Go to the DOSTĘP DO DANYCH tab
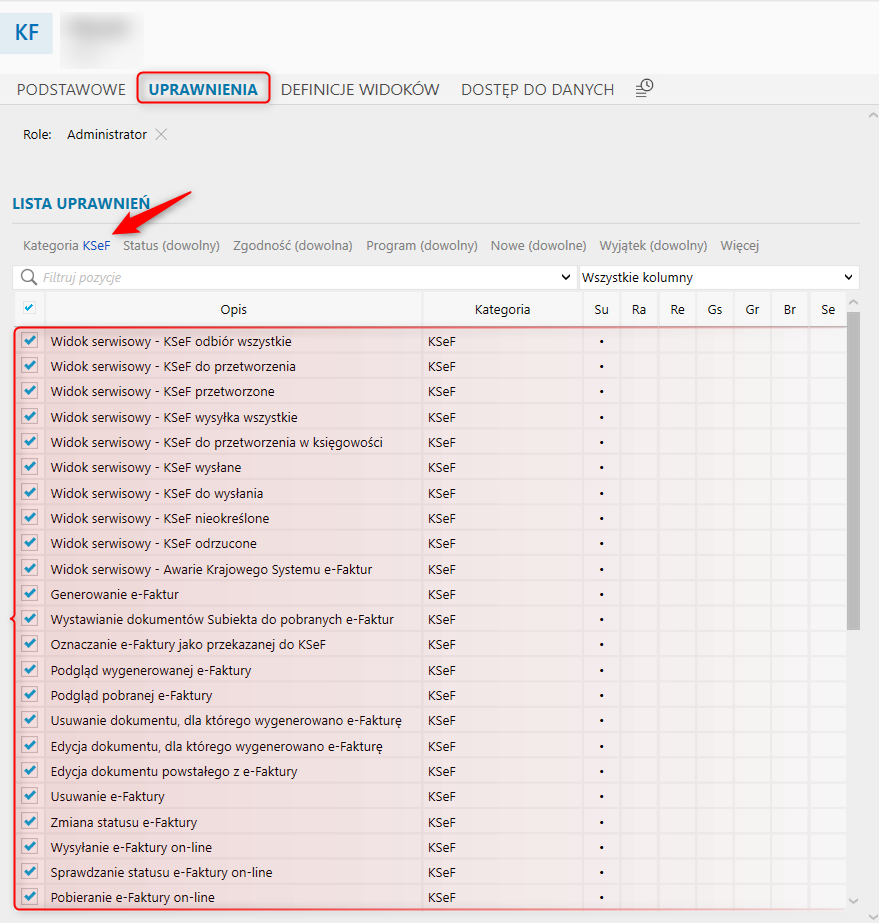 (x=538, y=89)
